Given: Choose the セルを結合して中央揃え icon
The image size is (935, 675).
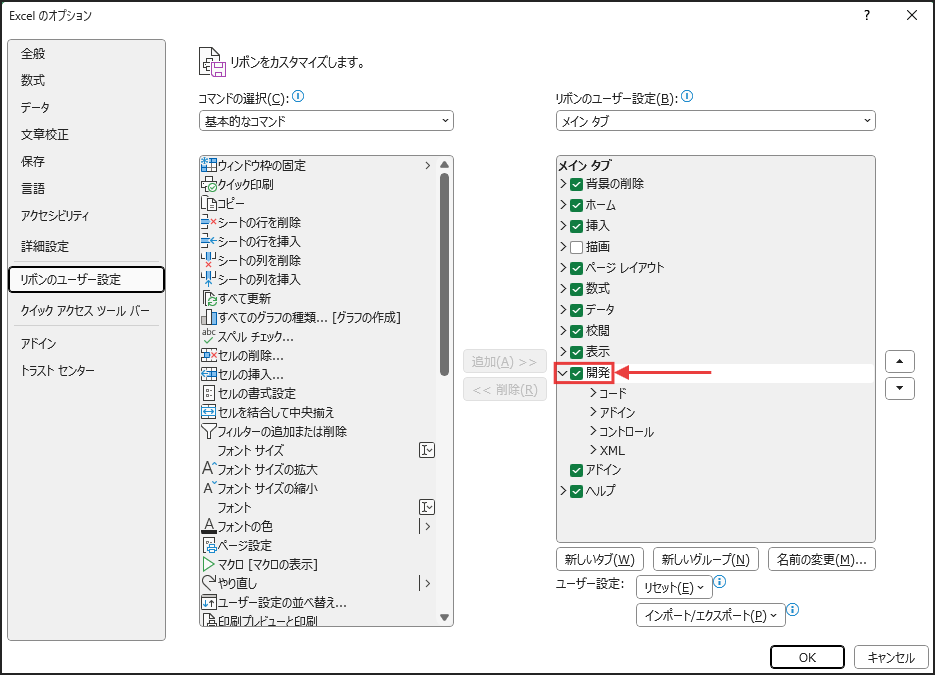Looking at the screenshot, I should click(x=209, y=412).
